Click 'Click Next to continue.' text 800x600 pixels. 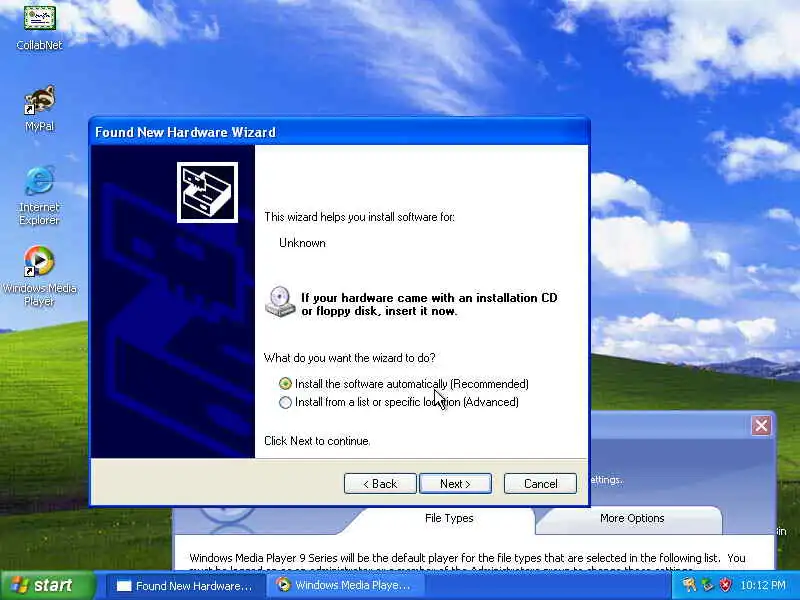click(317, 441)
